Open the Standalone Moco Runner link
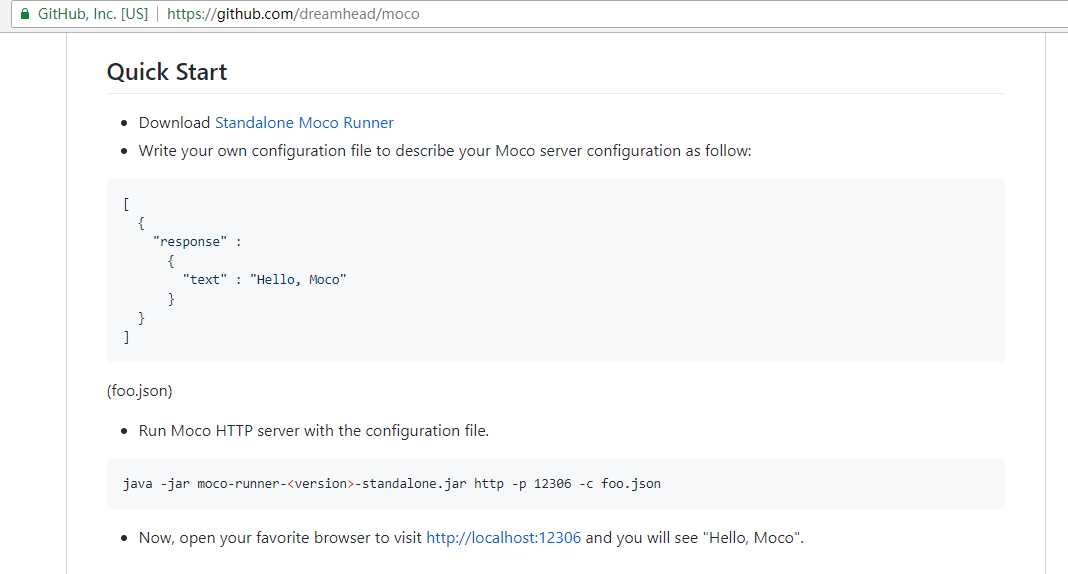1068x574 pixels. (304, 123)
